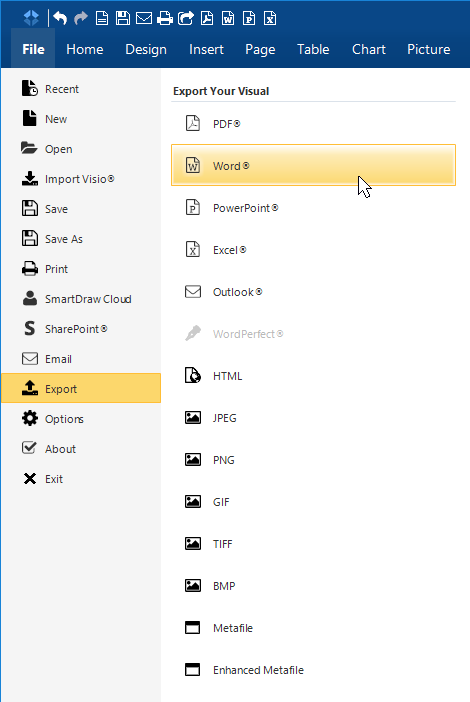Select SharePoint® in the File menu
This screenshot has width=470, height=702.
[x=81, y=329]
